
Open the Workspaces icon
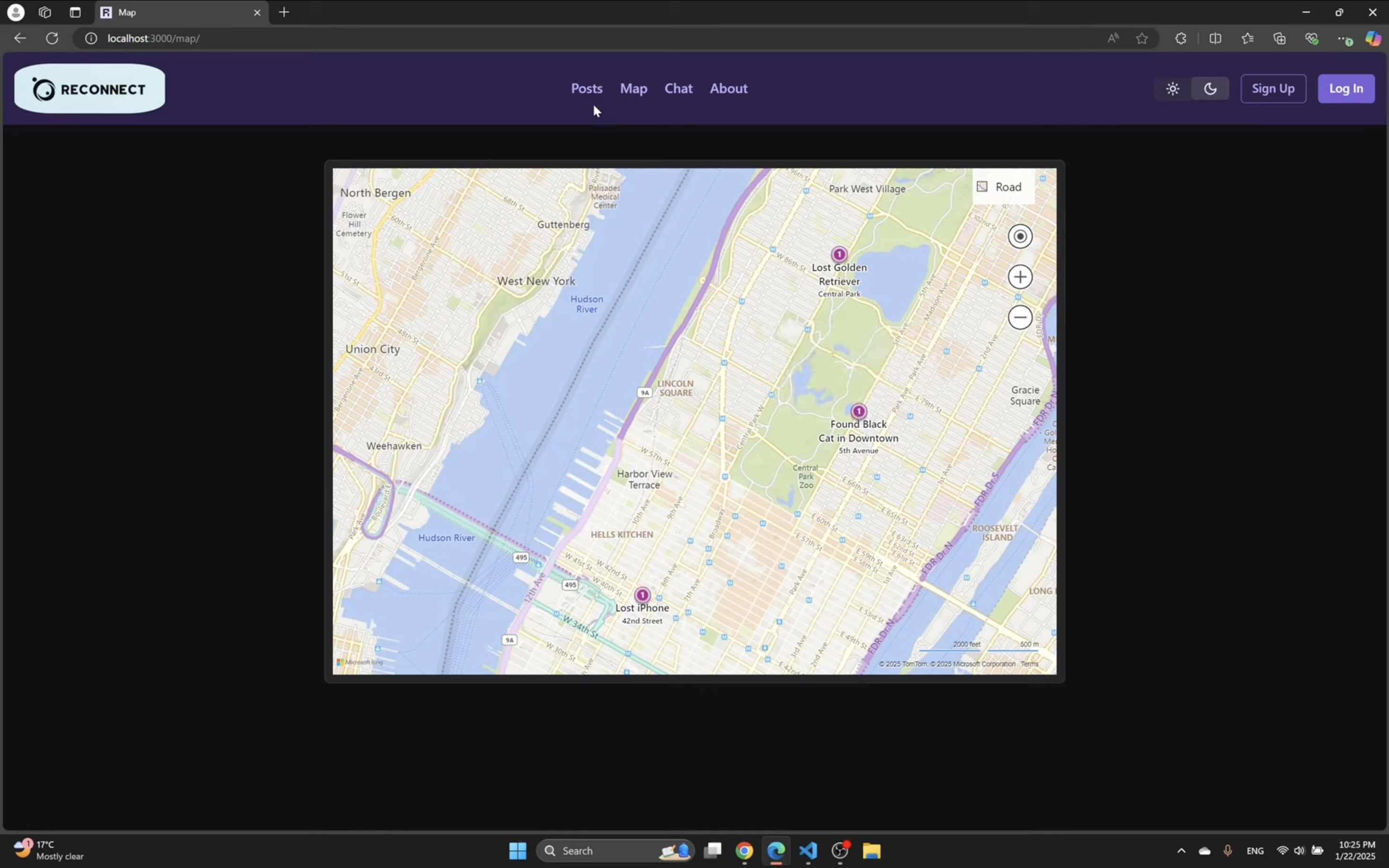click(45, 12)
